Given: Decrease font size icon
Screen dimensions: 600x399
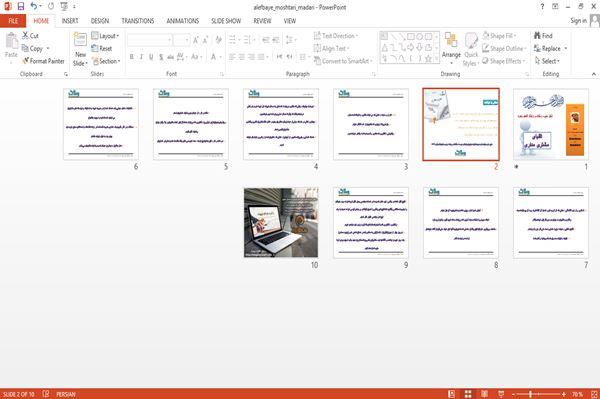Looking at the screenshot, I should (205, 39).
